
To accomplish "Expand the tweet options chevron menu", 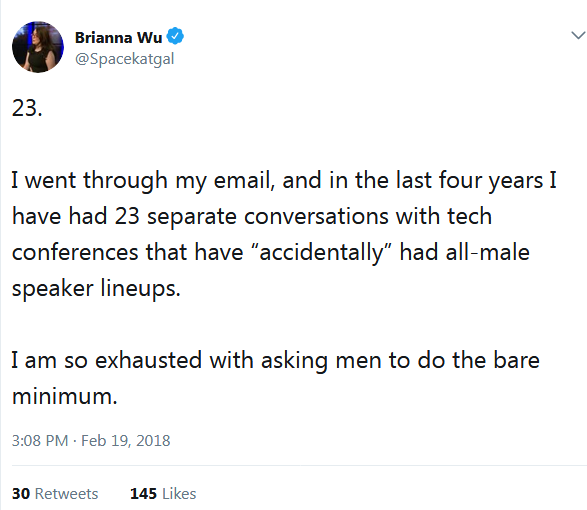I will tap(578, 36).
